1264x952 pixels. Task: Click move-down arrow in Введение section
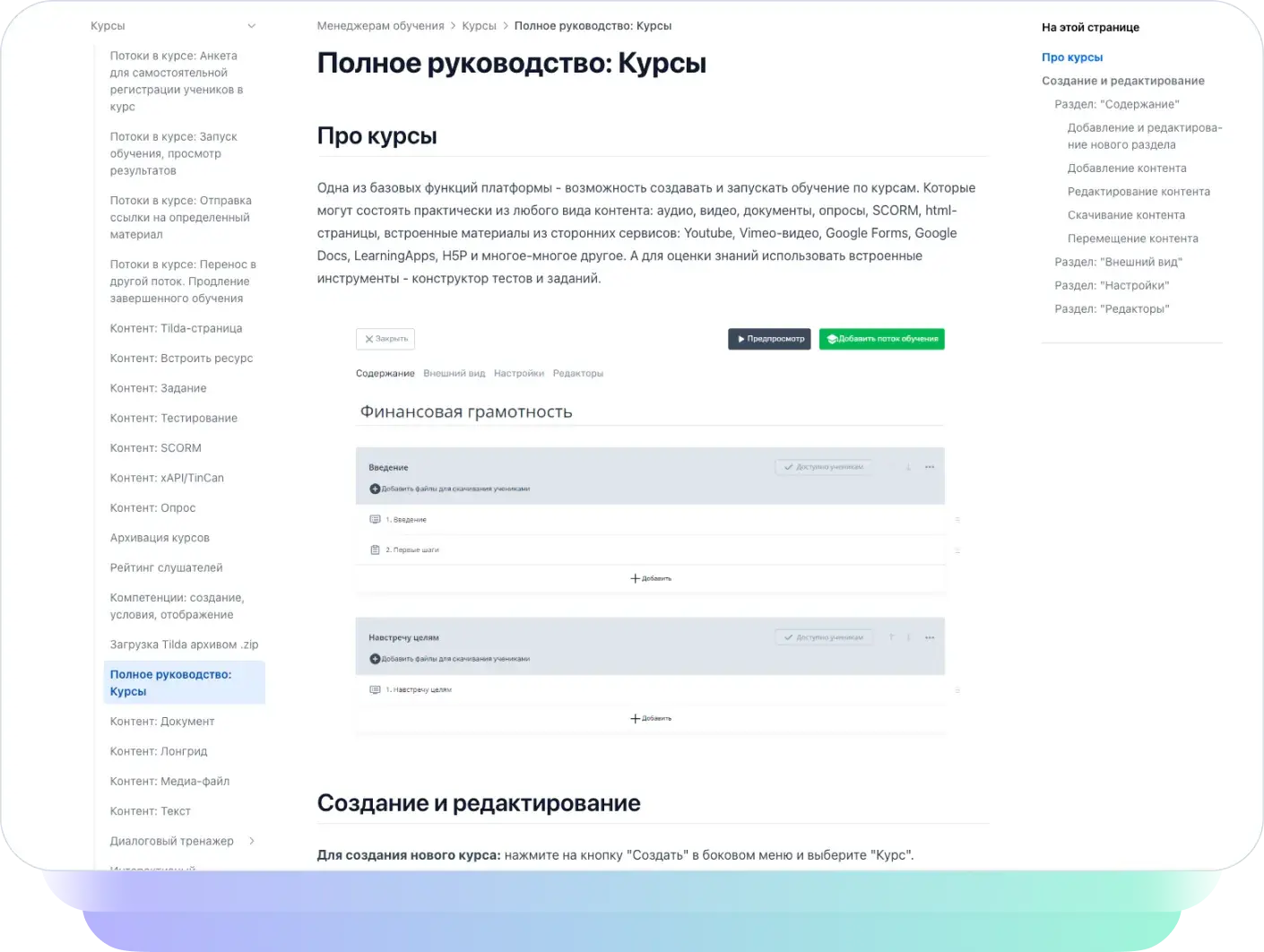908,467
